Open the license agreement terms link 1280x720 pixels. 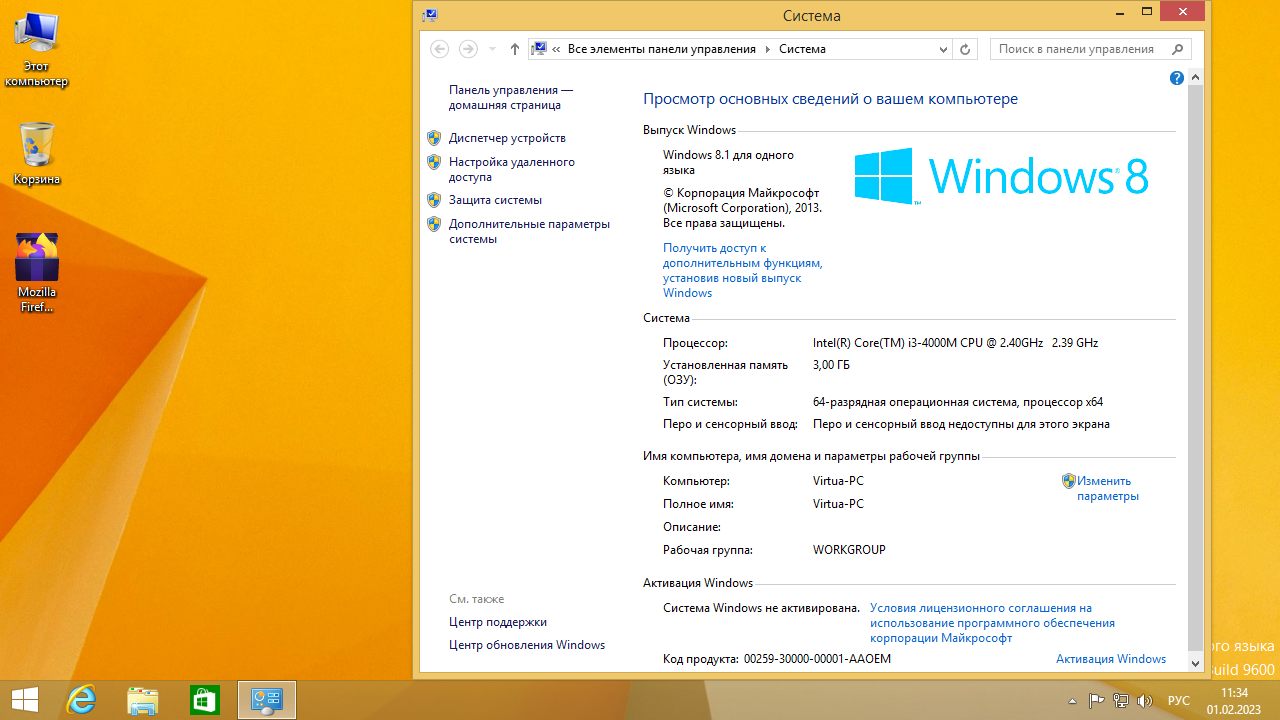992,622
